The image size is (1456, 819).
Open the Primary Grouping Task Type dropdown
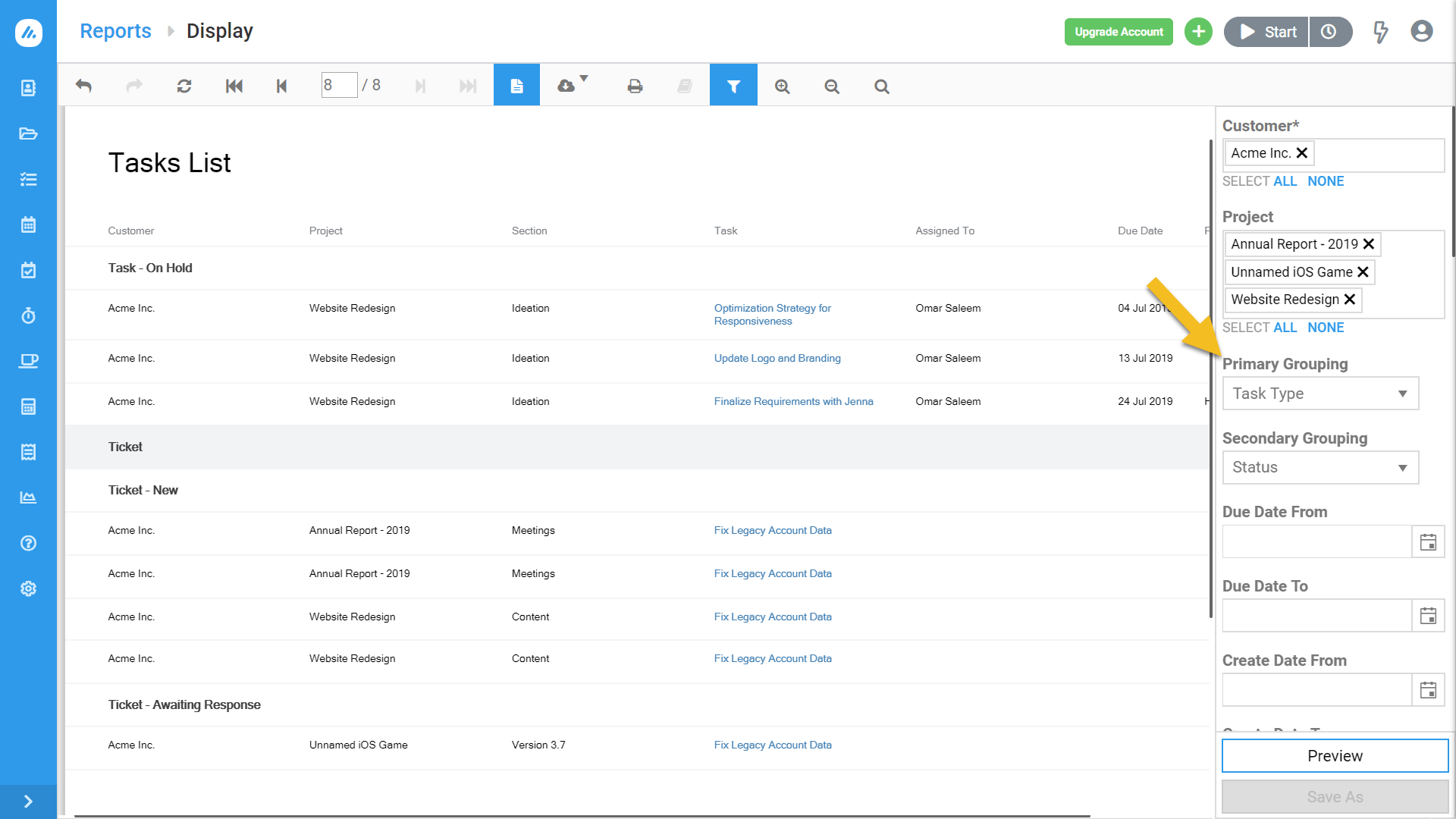1319,393
